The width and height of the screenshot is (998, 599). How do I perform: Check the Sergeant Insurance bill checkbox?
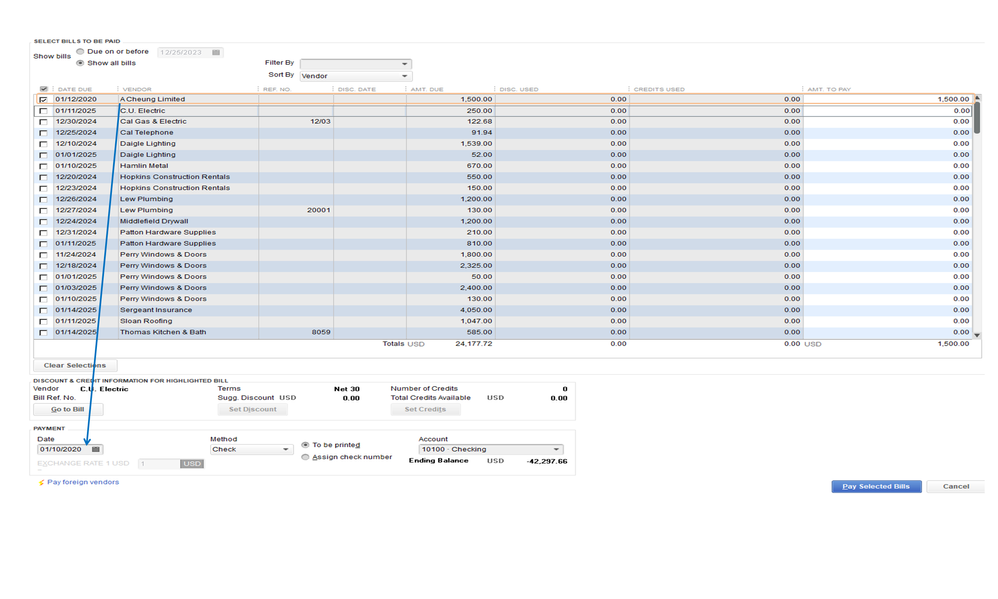pos(43,310)
